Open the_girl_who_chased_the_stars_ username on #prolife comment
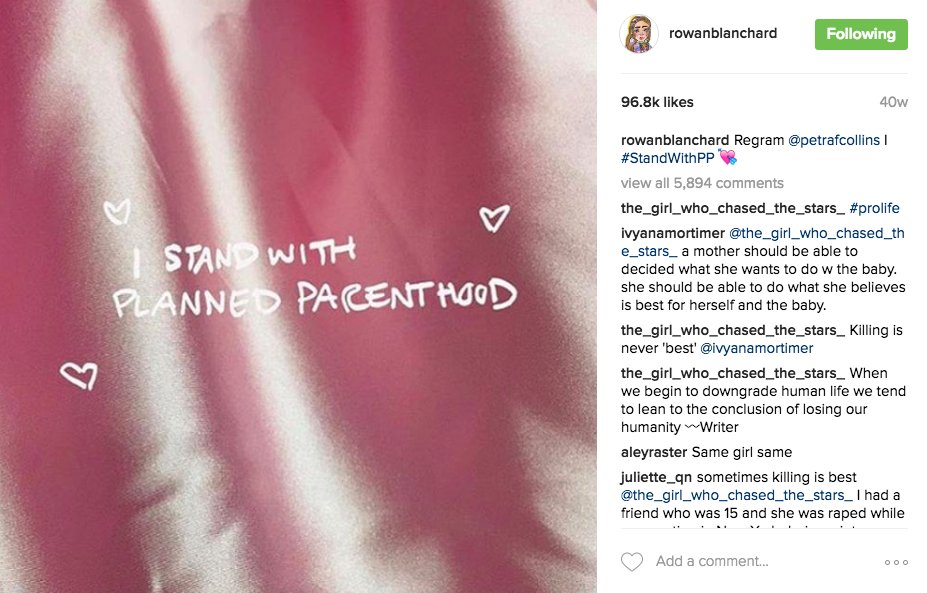 [732, 208]
